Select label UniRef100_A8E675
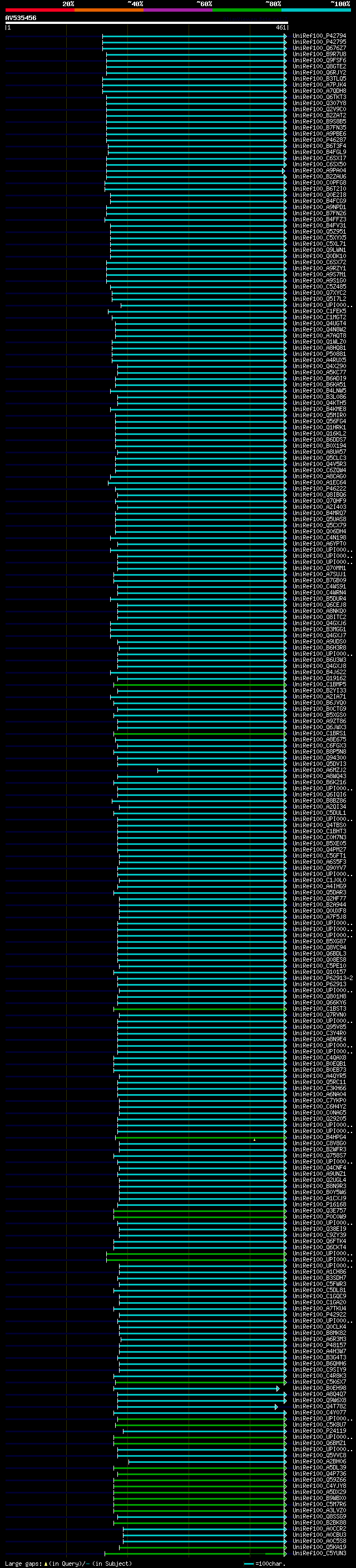This screenshot has height=1568, width=356. click(319, 740)
